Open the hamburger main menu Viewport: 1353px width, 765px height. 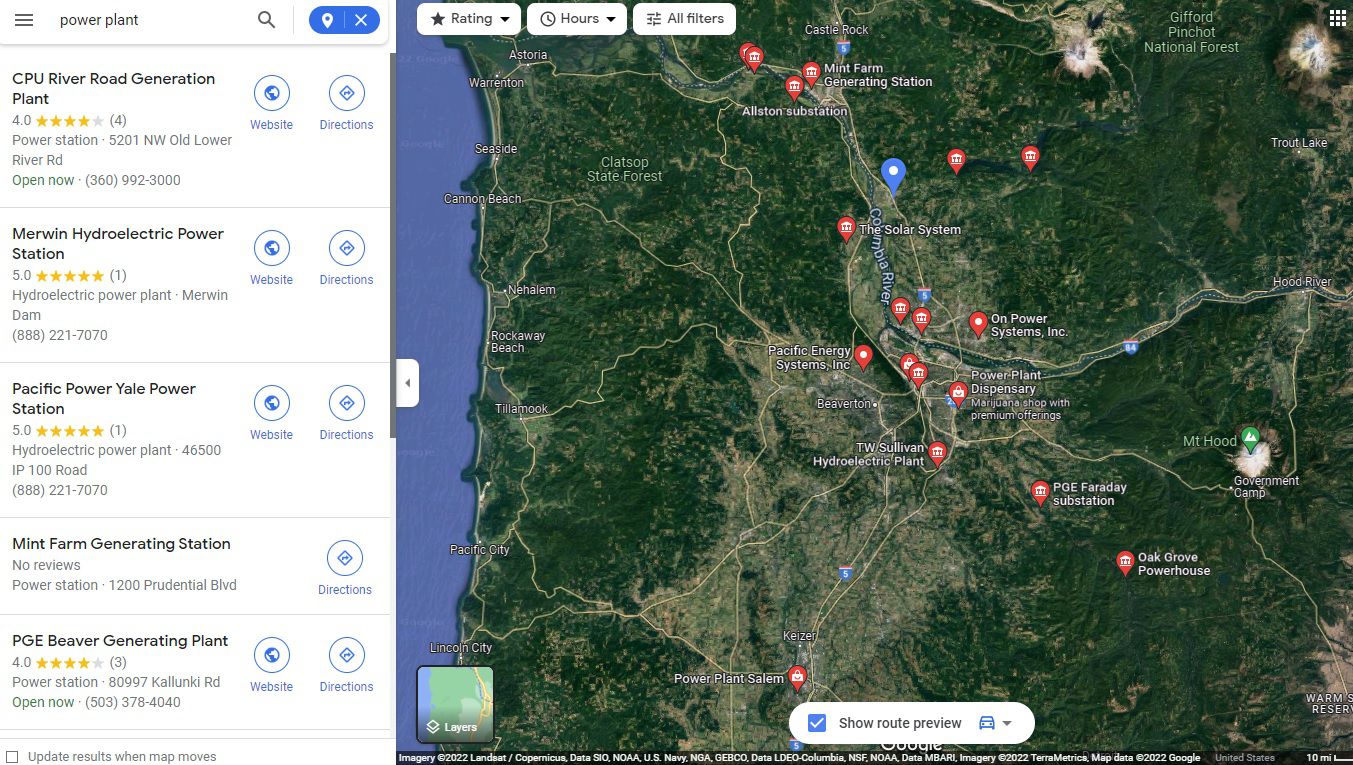tap(24, 20)
